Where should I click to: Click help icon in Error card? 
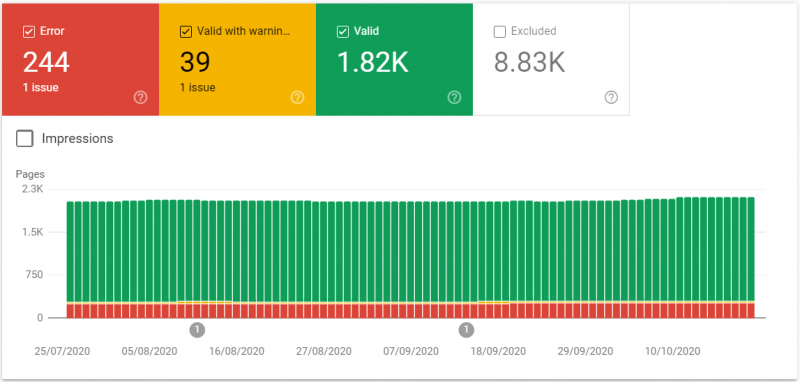tap(140, 97)
